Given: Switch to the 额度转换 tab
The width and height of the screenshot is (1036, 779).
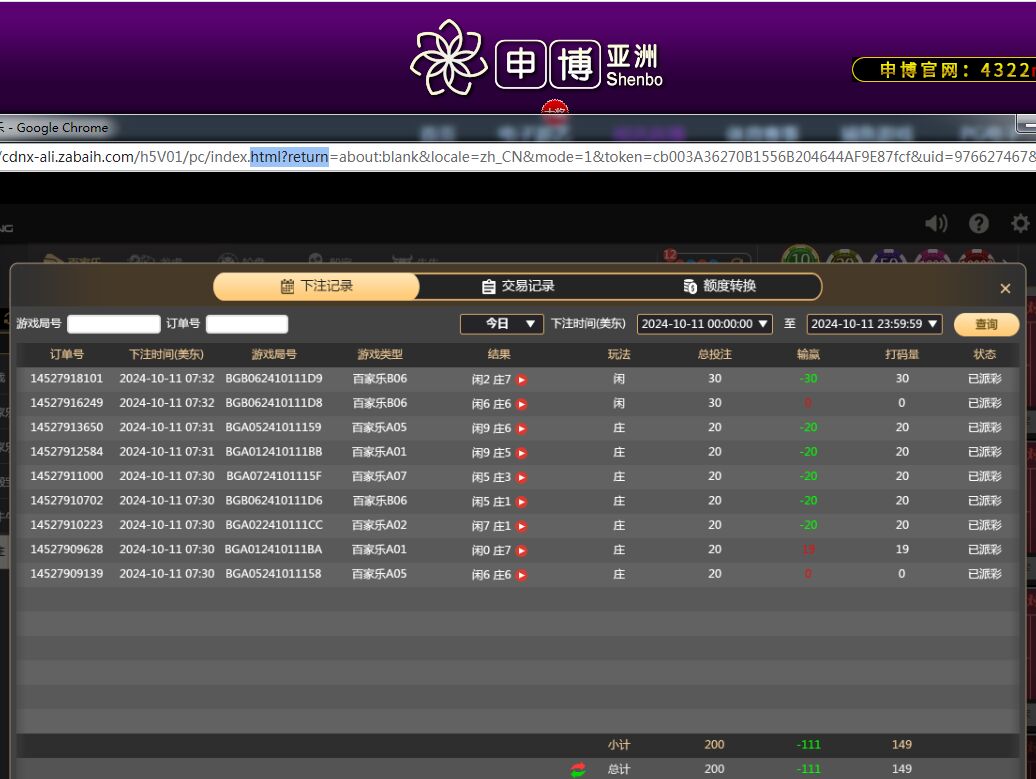Looking at the screenshot, I should point(719,286).
